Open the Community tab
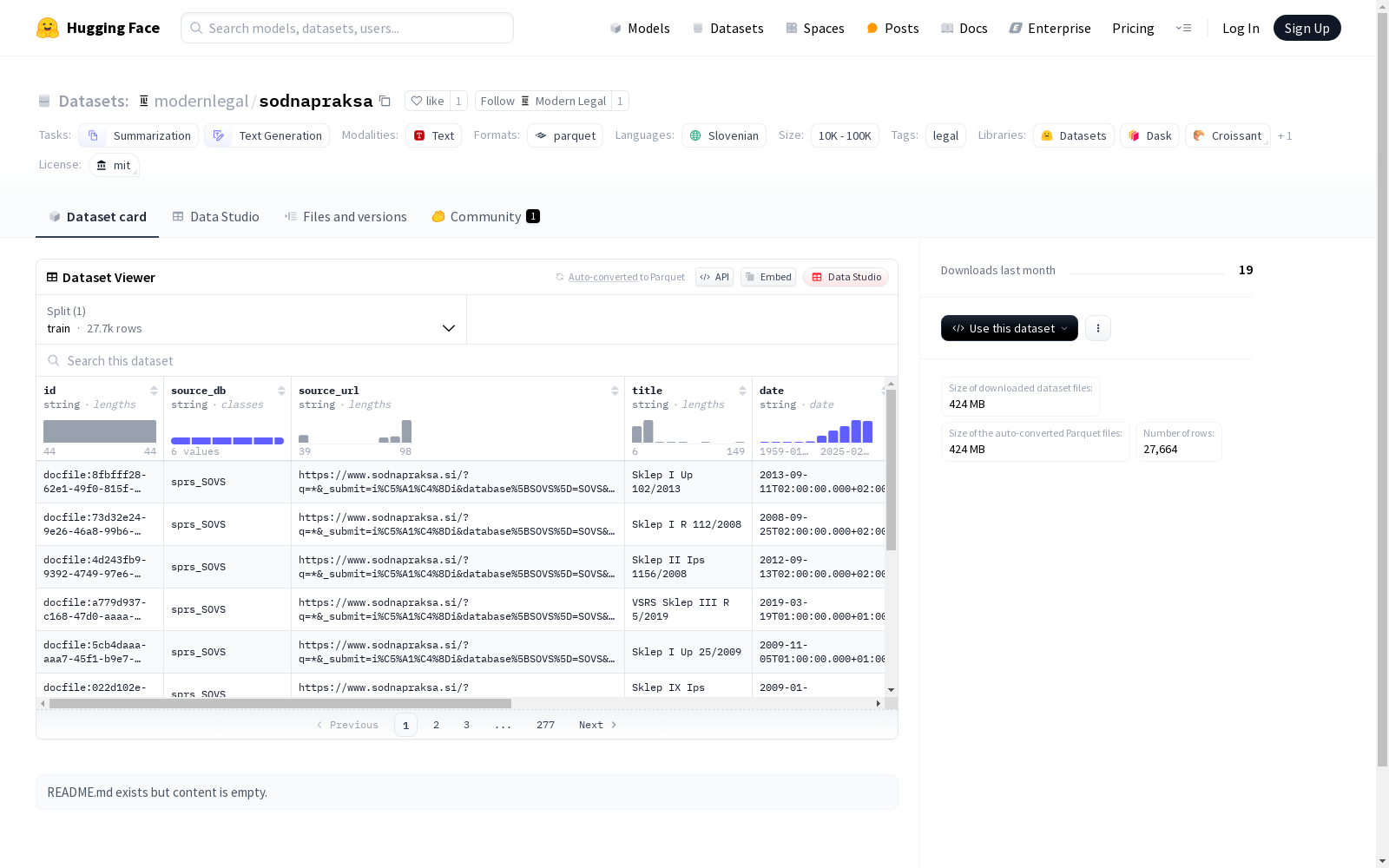This screenshot has height=868, width=1389. [486, 217]
